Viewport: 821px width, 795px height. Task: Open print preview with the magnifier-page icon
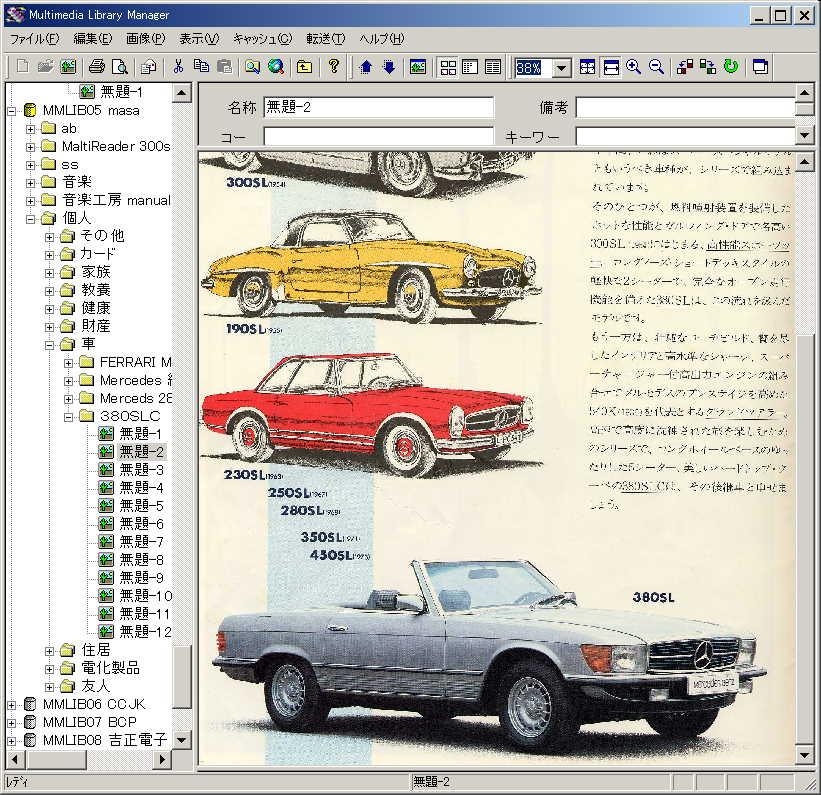click(120, 67)
